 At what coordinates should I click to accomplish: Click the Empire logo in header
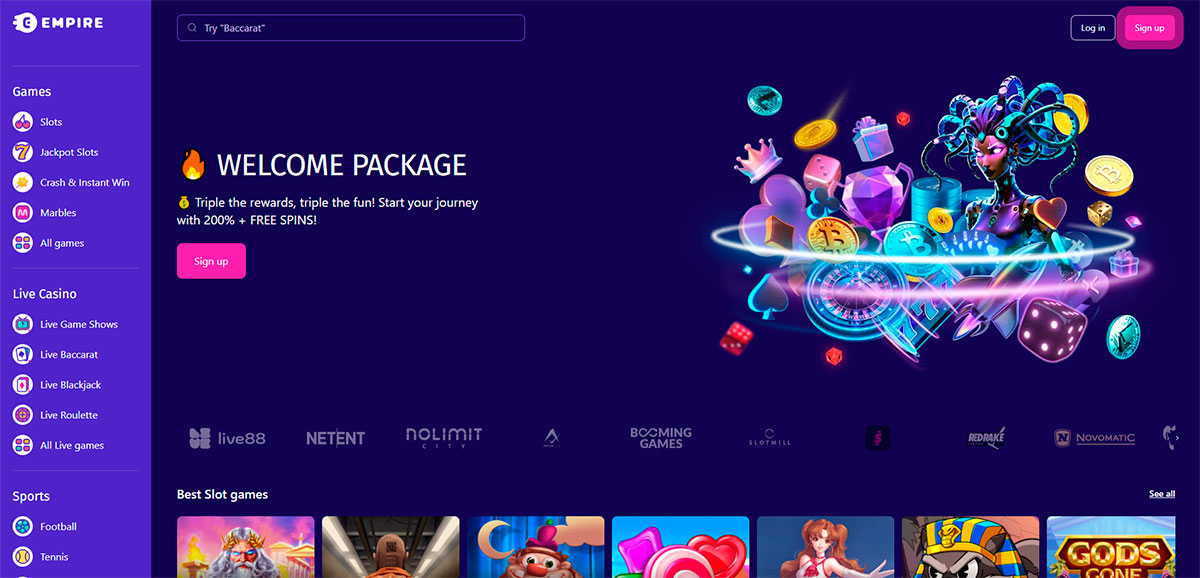[58, 22]
